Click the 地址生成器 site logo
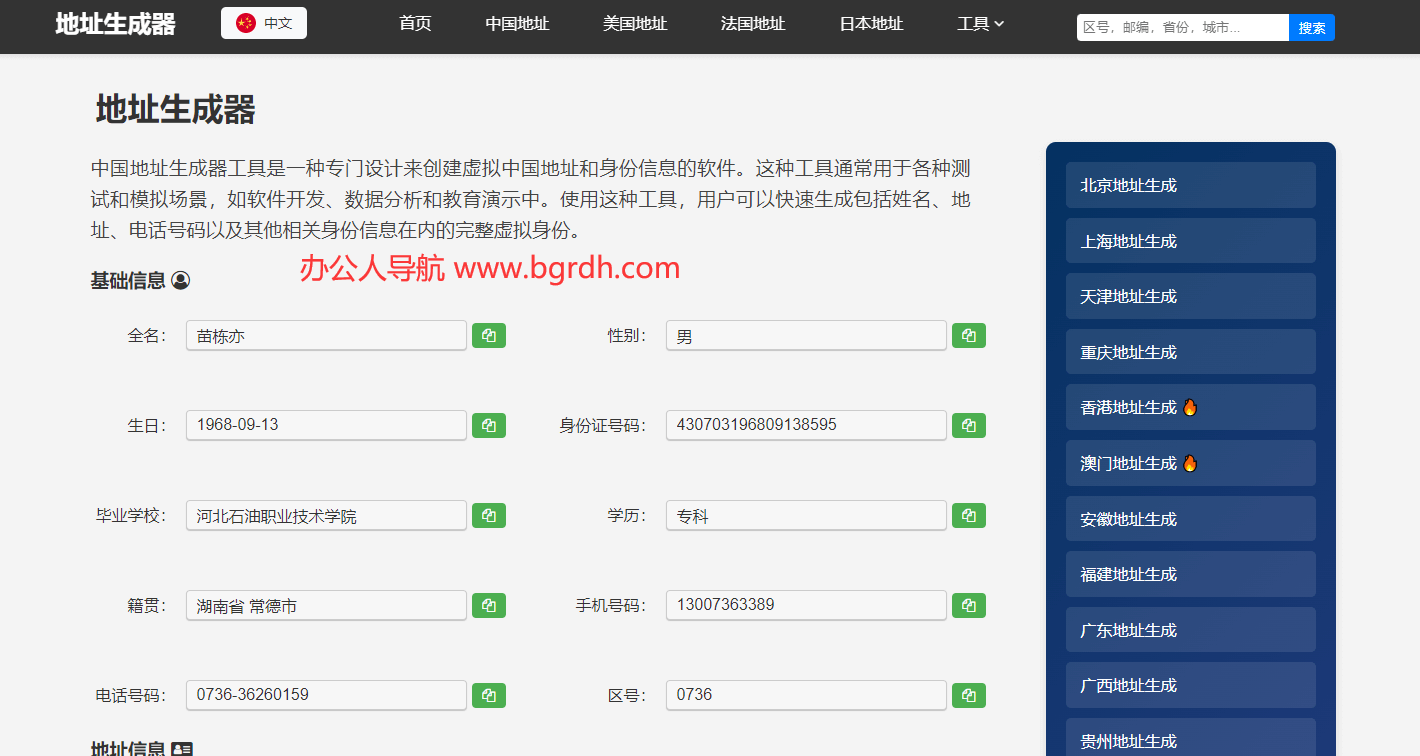 [115, 24]
